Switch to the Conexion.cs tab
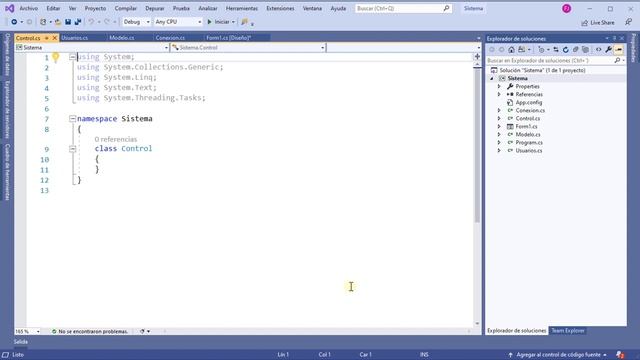Image resolution: width=640 pixels, height=360 pixels. (x=170, y=38)
